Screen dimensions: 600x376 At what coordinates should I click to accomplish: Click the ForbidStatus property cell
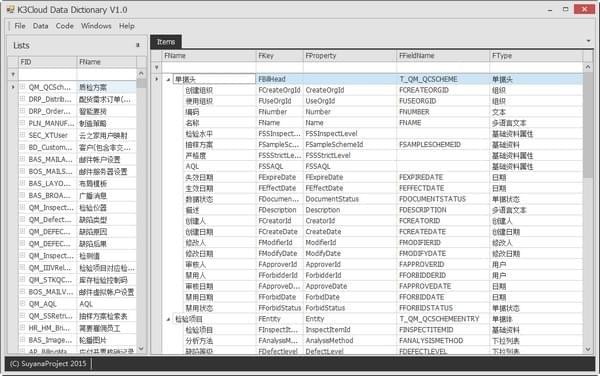[350, 308]
